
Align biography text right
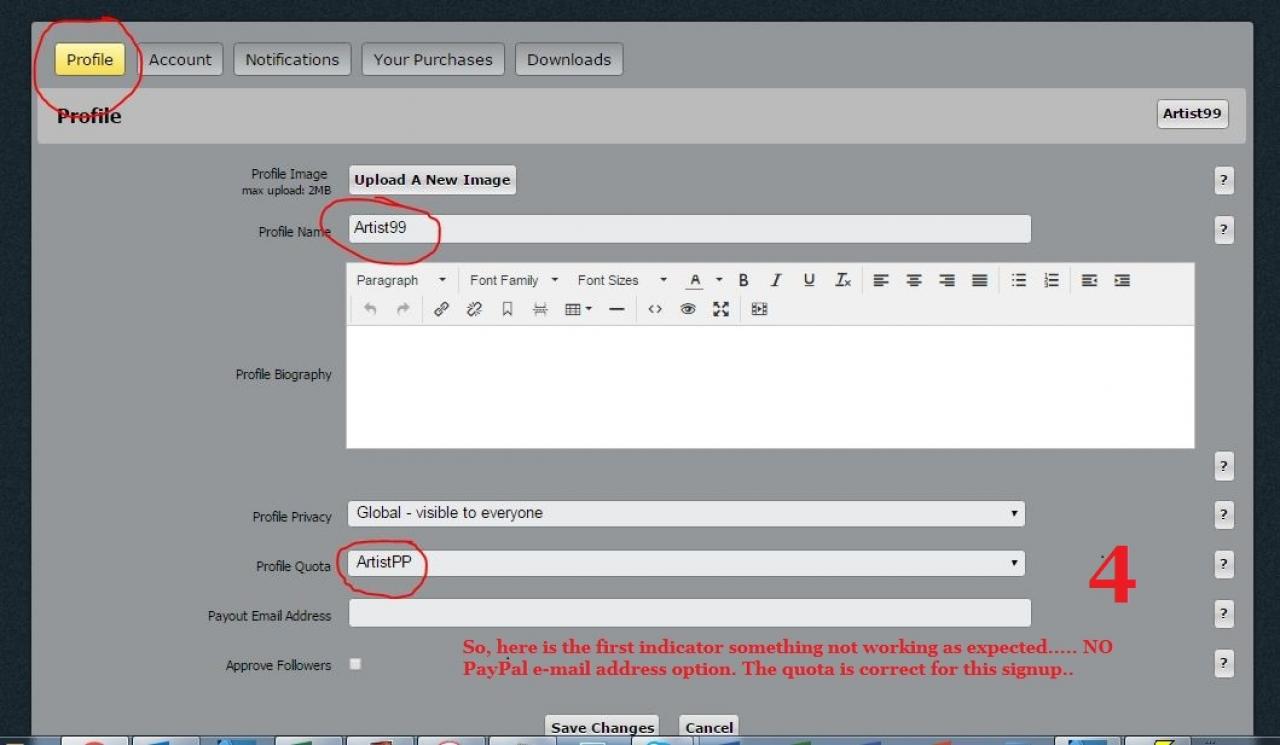coord(947,281)
